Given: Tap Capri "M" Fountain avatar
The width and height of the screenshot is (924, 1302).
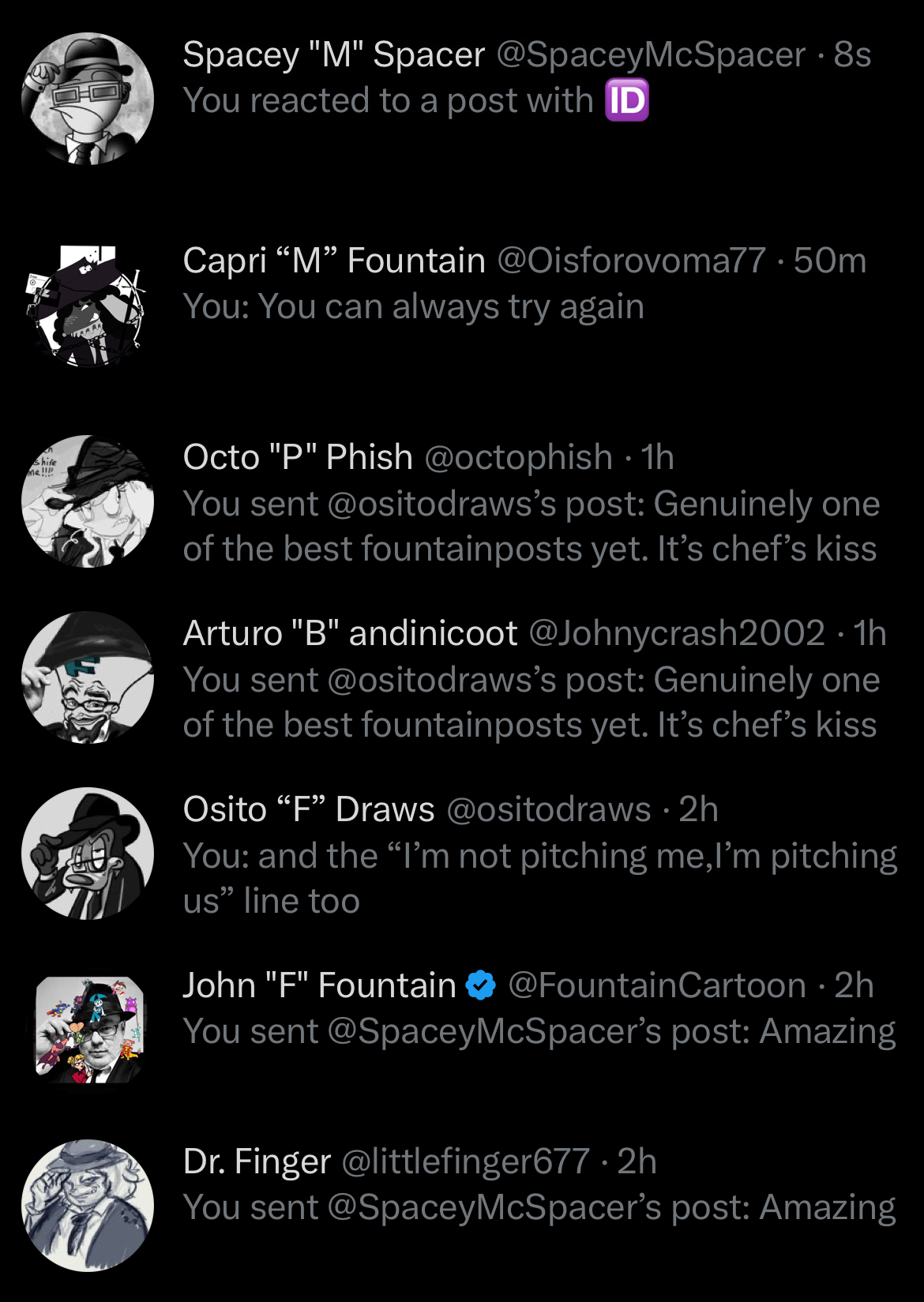Looking at the screenshot, I should pos(88,306).
